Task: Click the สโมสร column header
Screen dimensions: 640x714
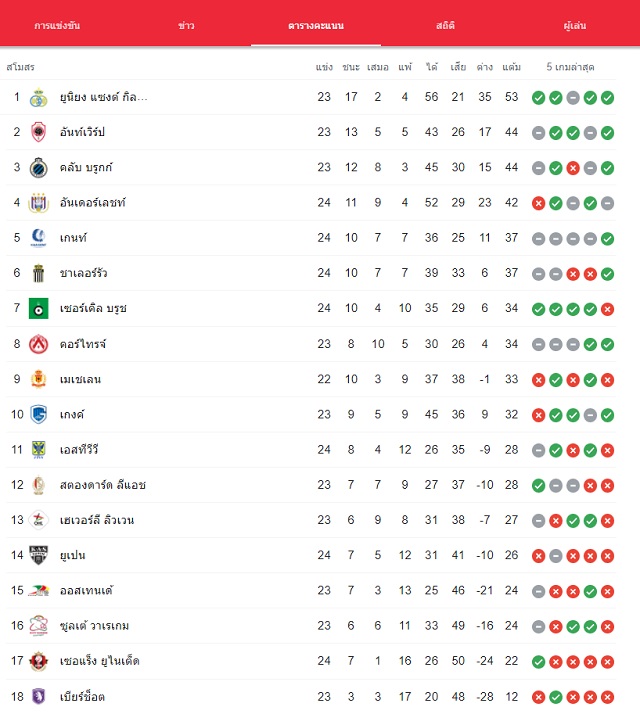Action: coord(20,67)
